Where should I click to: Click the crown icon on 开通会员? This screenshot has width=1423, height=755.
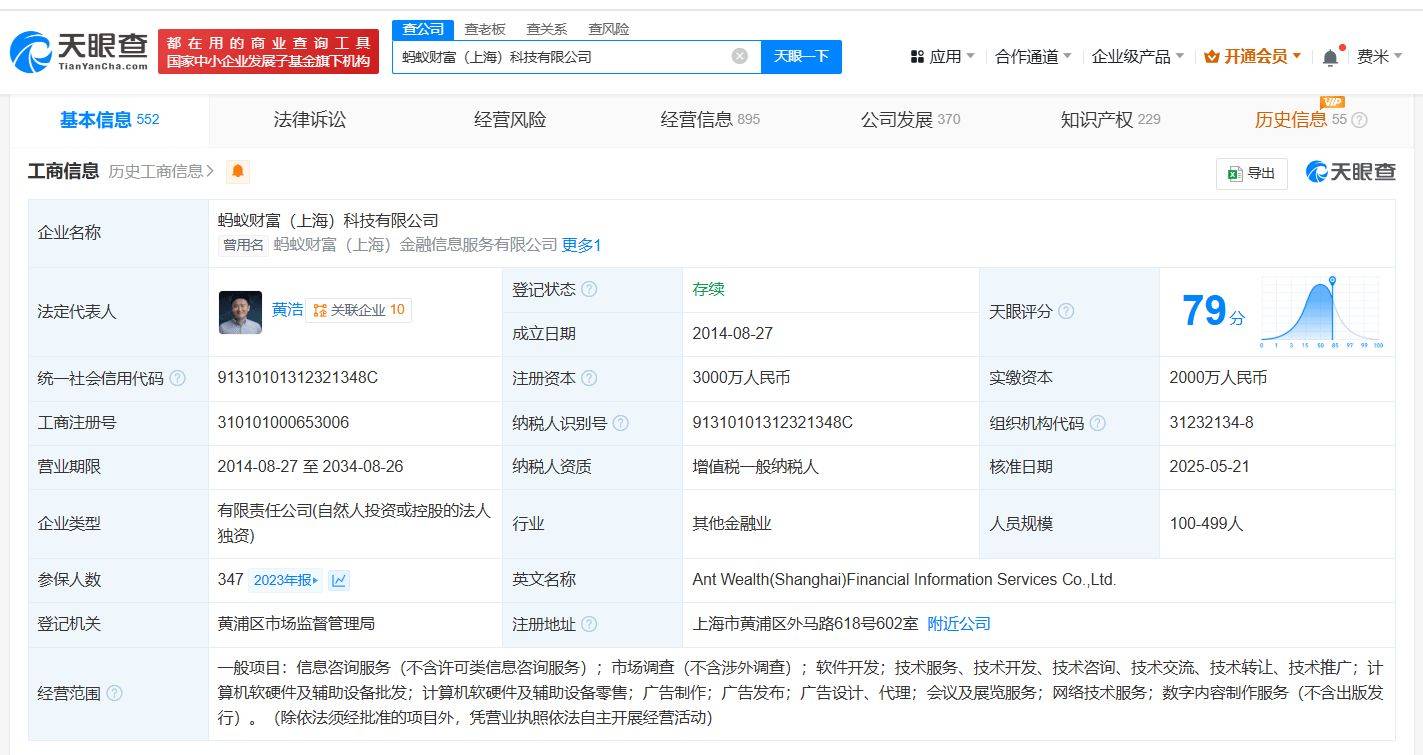click(x=1212, y=57)
